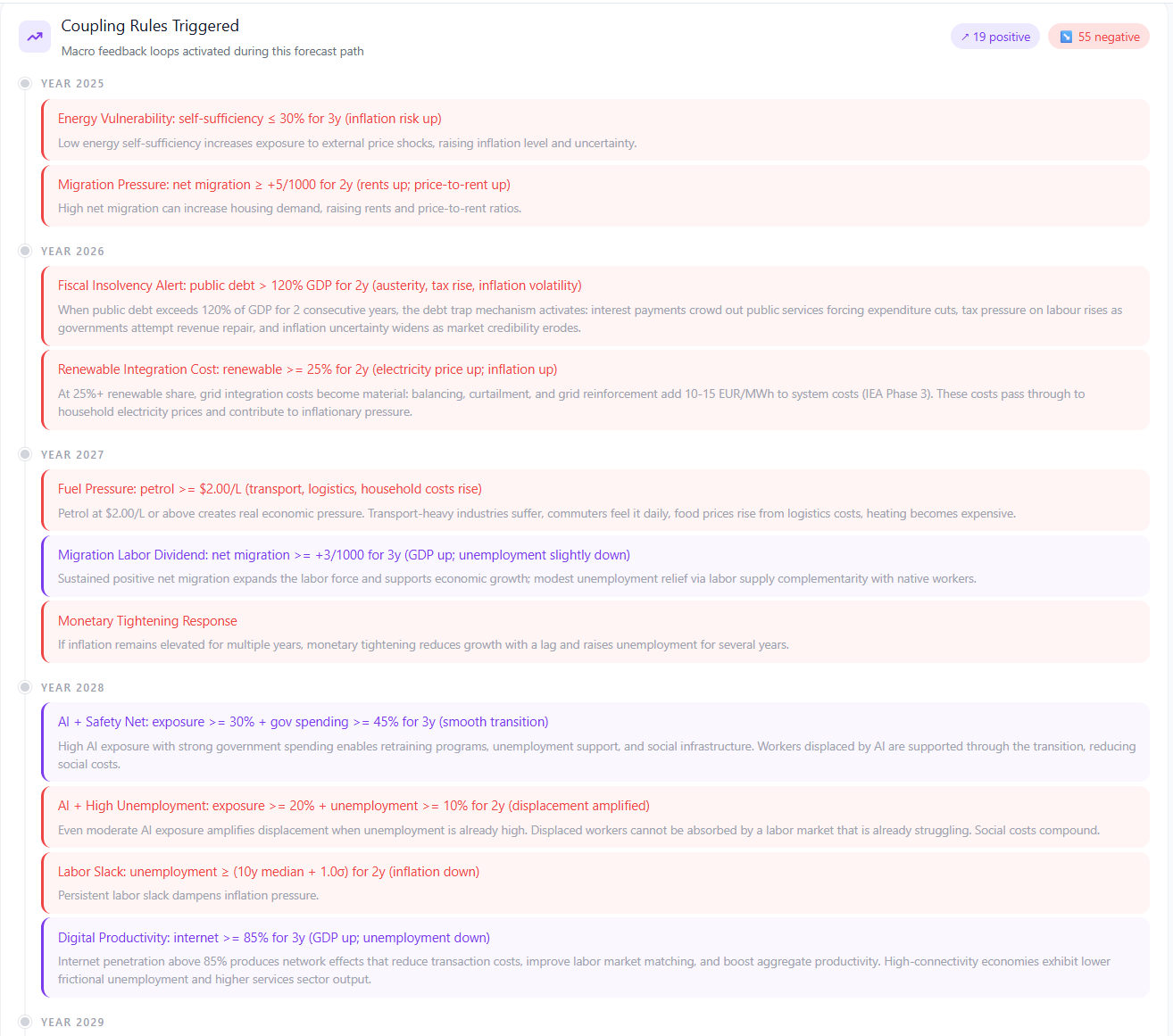Select the timeline node icon for Year 2026
1173x1036 pixels.
pyautogui.click(x=24, y=251)
